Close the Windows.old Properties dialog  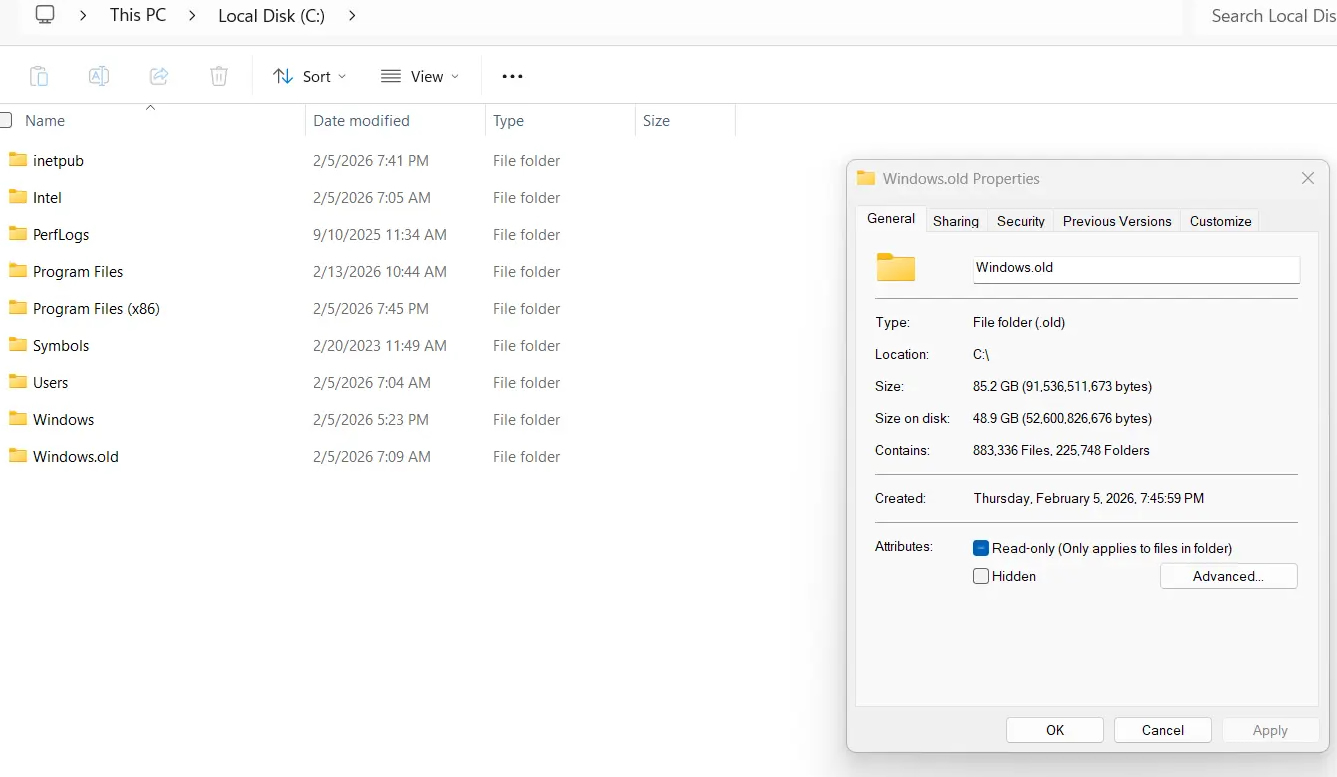click(1307, 178)
